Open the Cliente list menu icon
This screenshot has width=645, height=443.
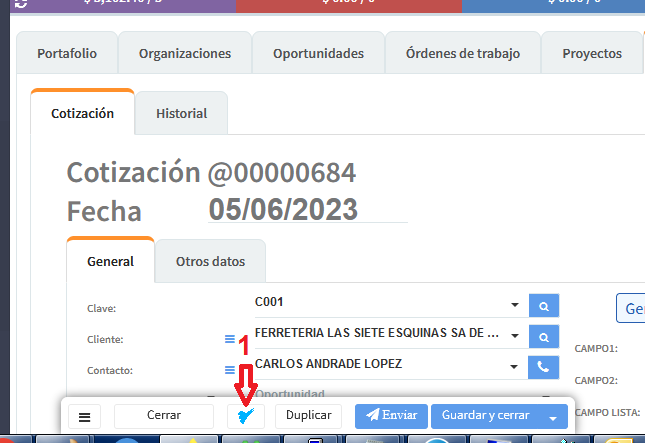(230, 339)
